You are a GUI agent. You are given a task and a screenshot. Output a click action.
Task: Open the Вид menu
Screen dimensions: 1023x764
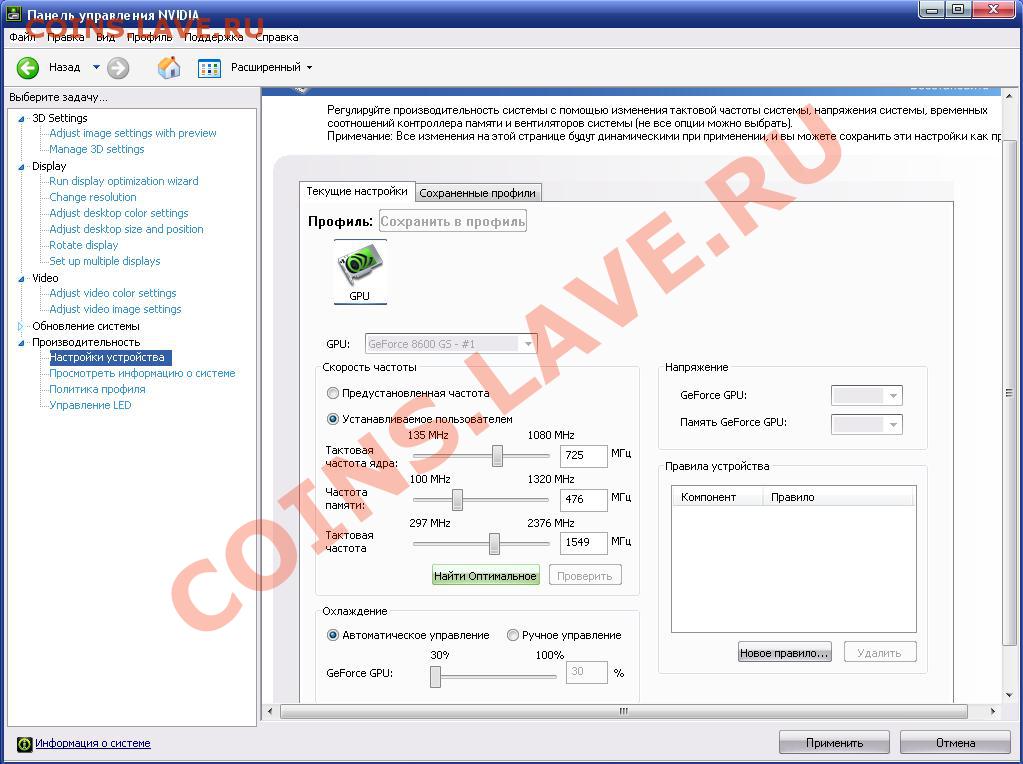pos(106,37)
